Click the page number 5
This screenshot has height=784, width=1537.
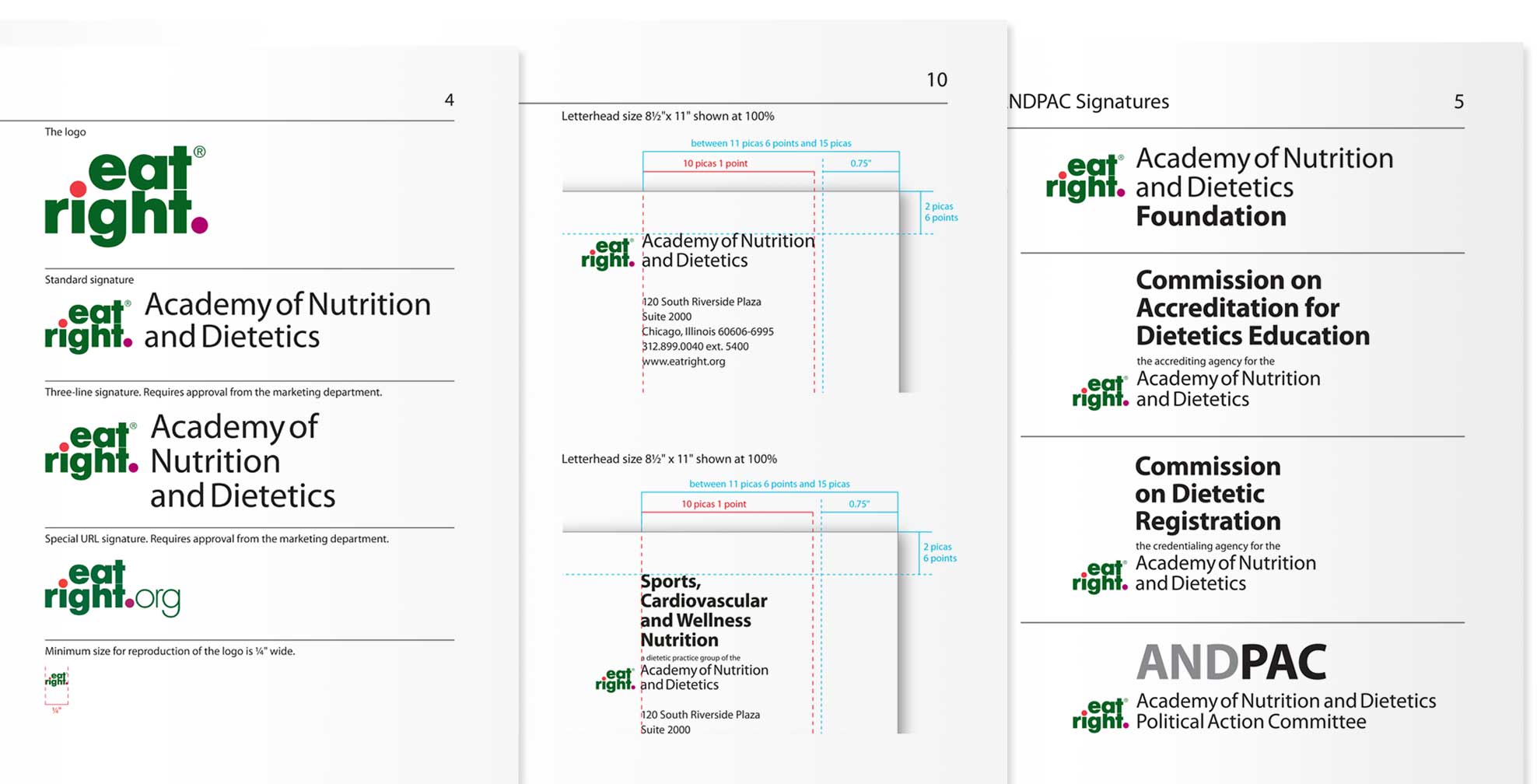[x=1458, y=102]
